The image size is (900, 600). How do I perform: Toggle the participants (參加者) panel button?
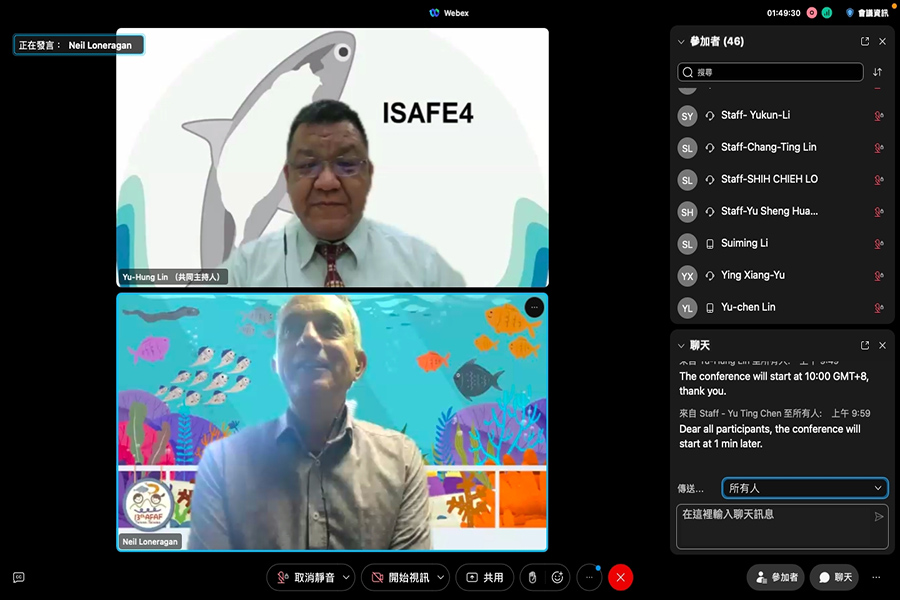click(776, 578)
